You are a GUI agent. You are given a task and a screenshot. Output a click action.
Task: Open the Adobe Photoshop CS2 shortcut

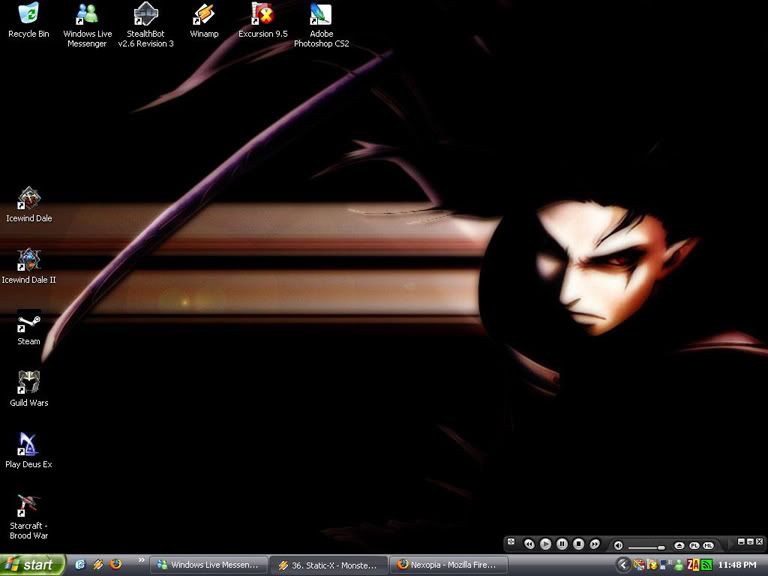321,16
